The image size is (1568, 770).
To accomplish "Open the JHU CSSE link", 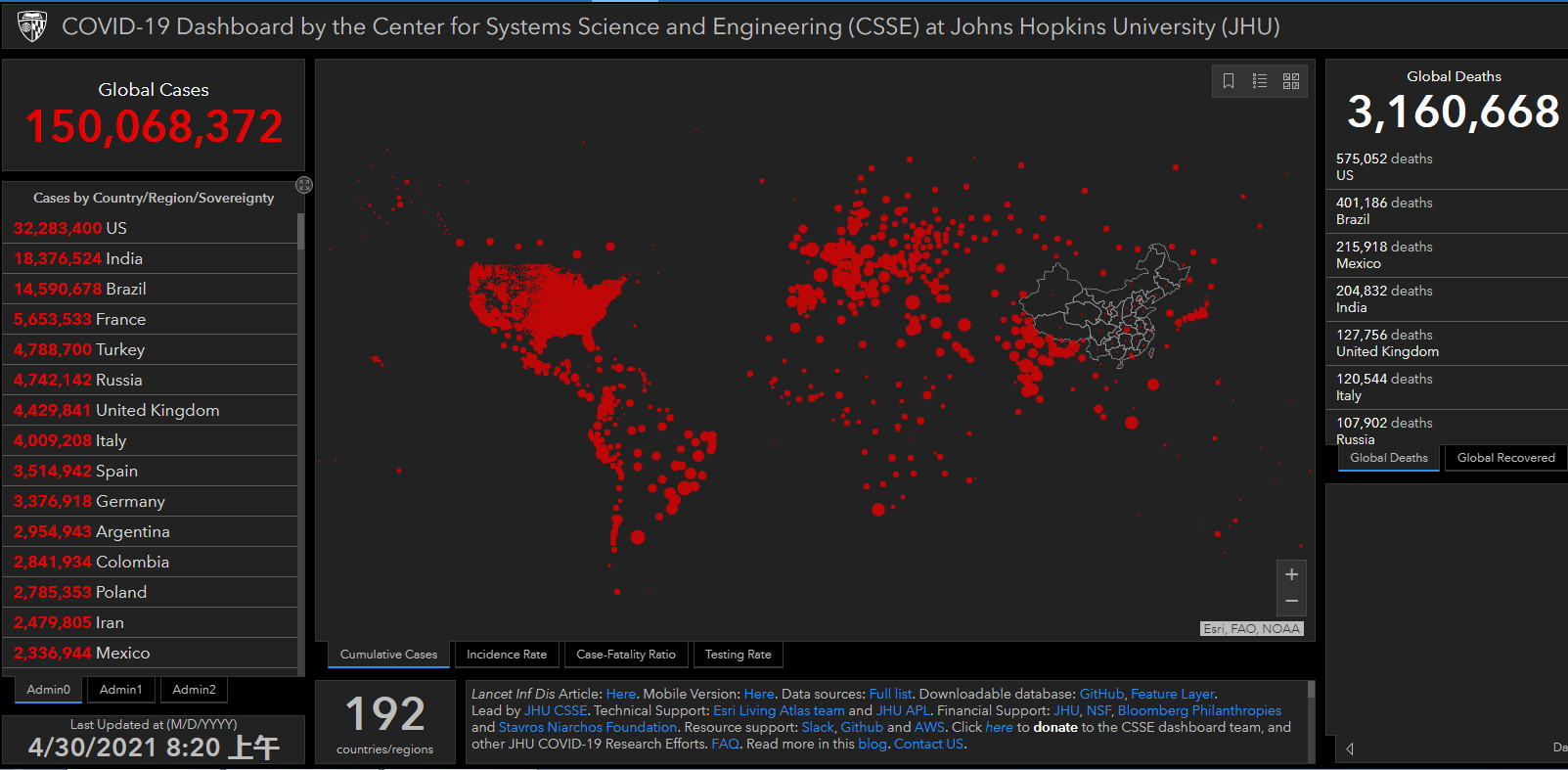I will coord(556,710).
